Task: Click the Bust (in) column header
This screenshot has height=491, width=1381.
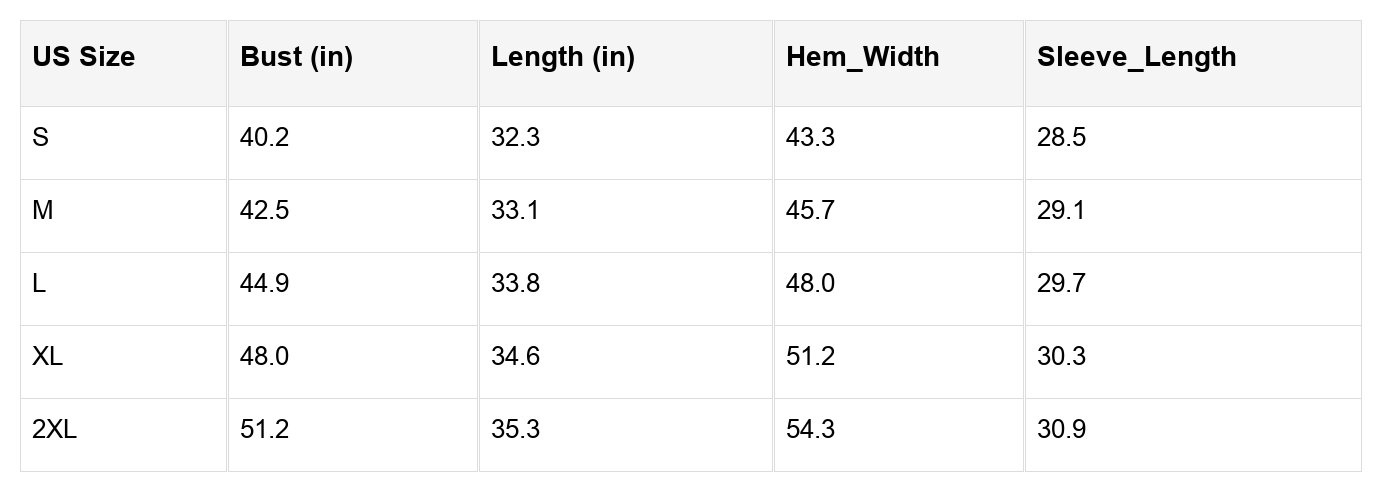Action: (296, 57)
